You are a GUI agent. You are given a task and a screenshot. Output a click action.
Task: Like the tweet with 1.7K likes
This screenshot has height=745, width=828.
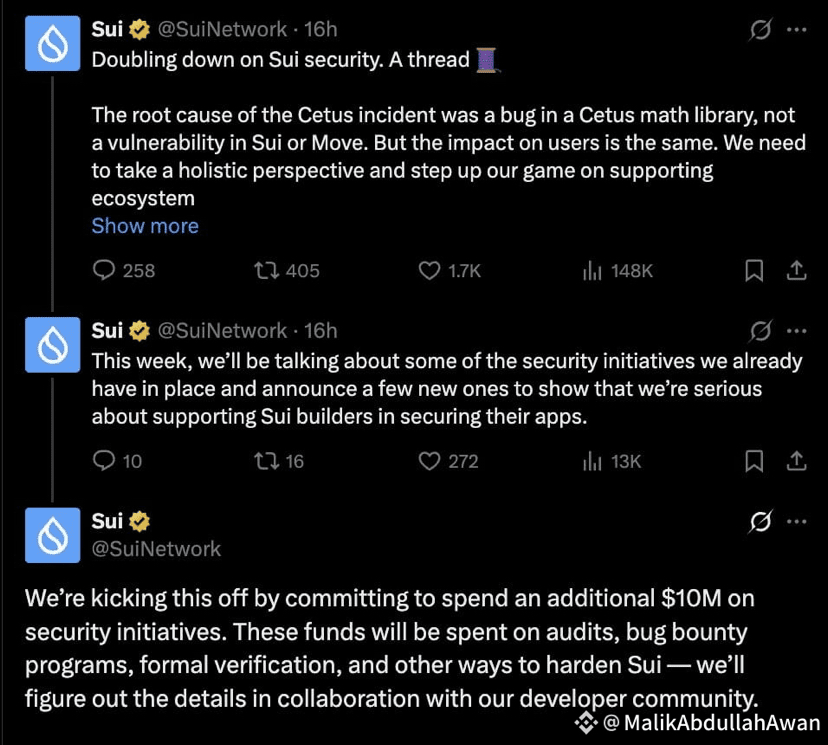429,270
